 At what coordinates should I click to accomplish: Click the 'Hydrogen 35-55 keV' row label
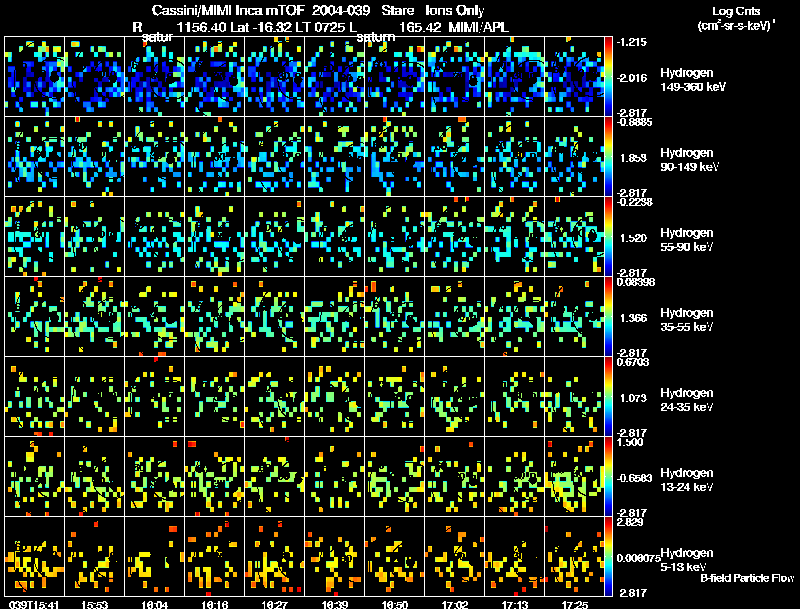pyautogui.click(x=687, y=320)
